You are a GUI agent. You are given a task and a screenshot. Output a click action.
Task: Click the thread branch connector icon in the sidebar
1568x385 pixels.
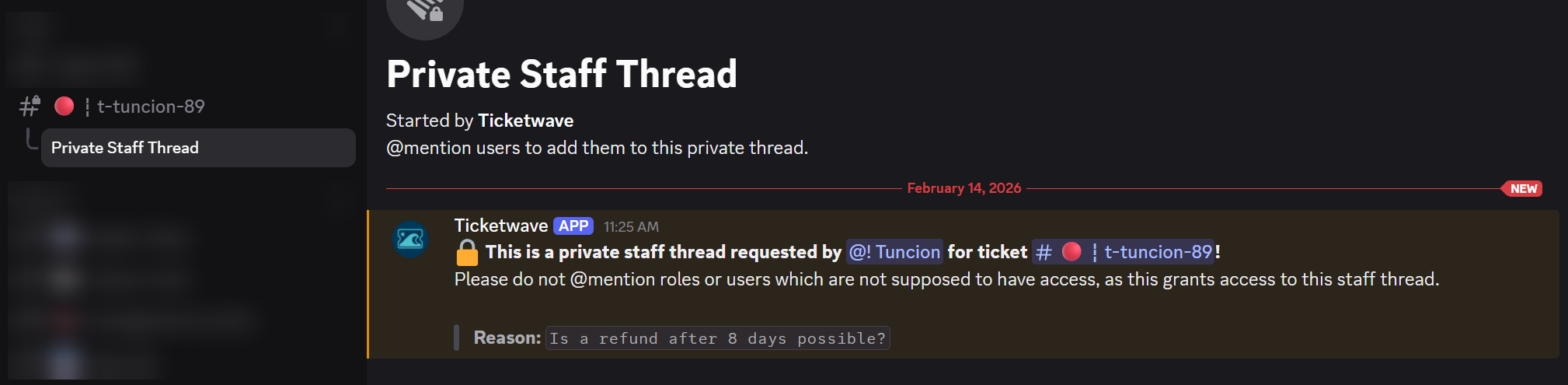point(31,140)
